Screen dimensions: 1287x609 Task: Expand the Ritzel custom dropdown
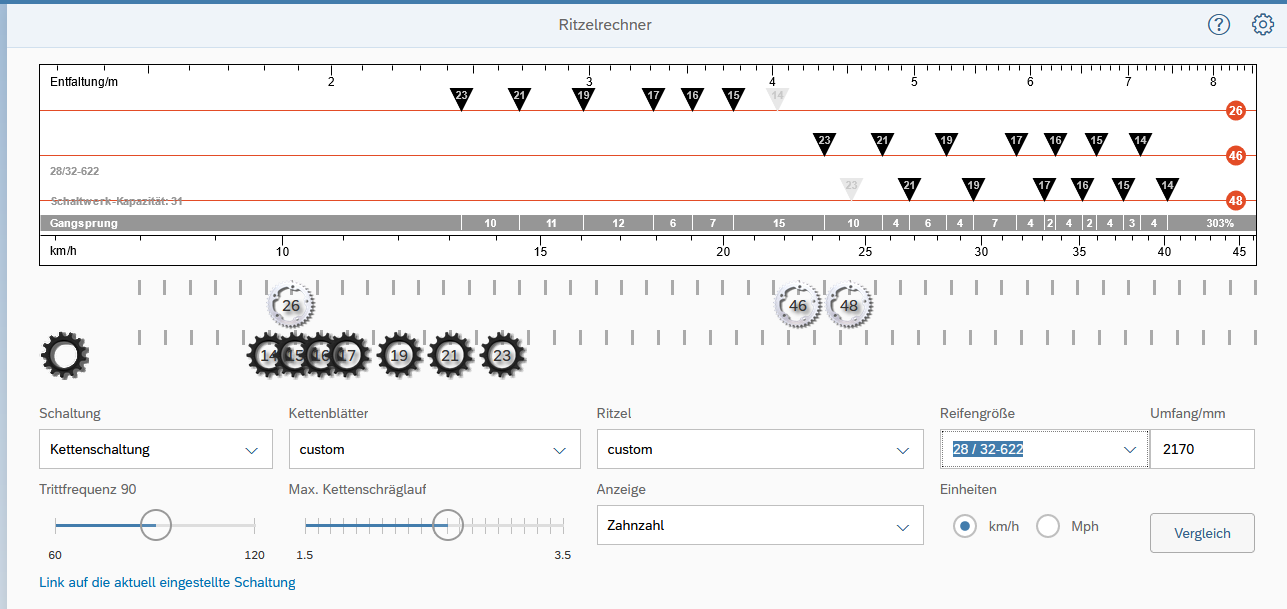pos(759,449)
